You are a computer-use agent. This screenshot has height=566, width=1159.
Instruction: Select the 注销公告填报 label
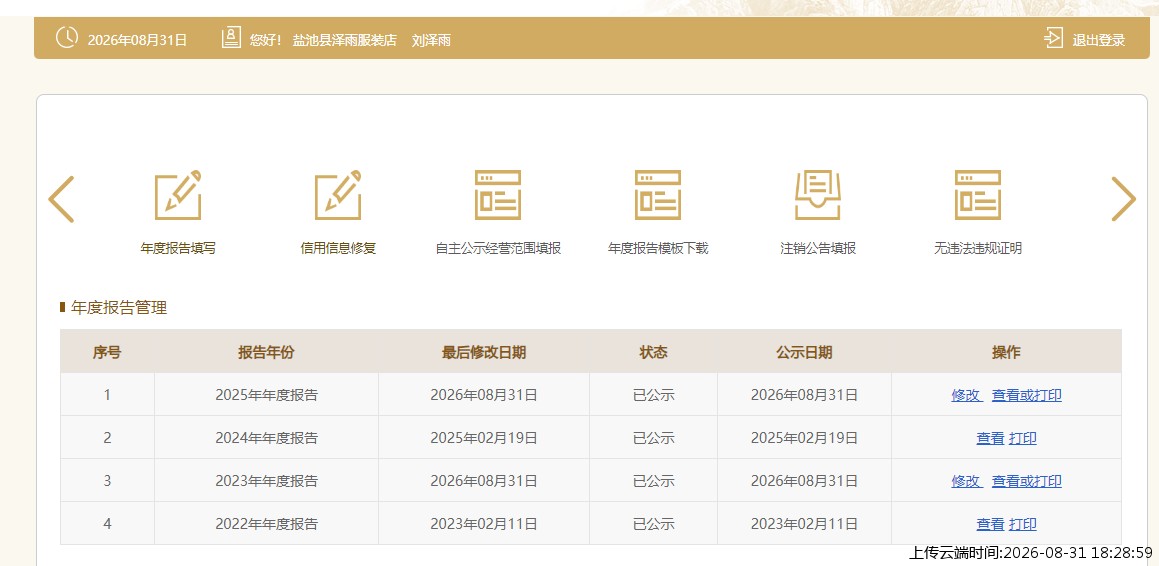click(x=818, y=248)
